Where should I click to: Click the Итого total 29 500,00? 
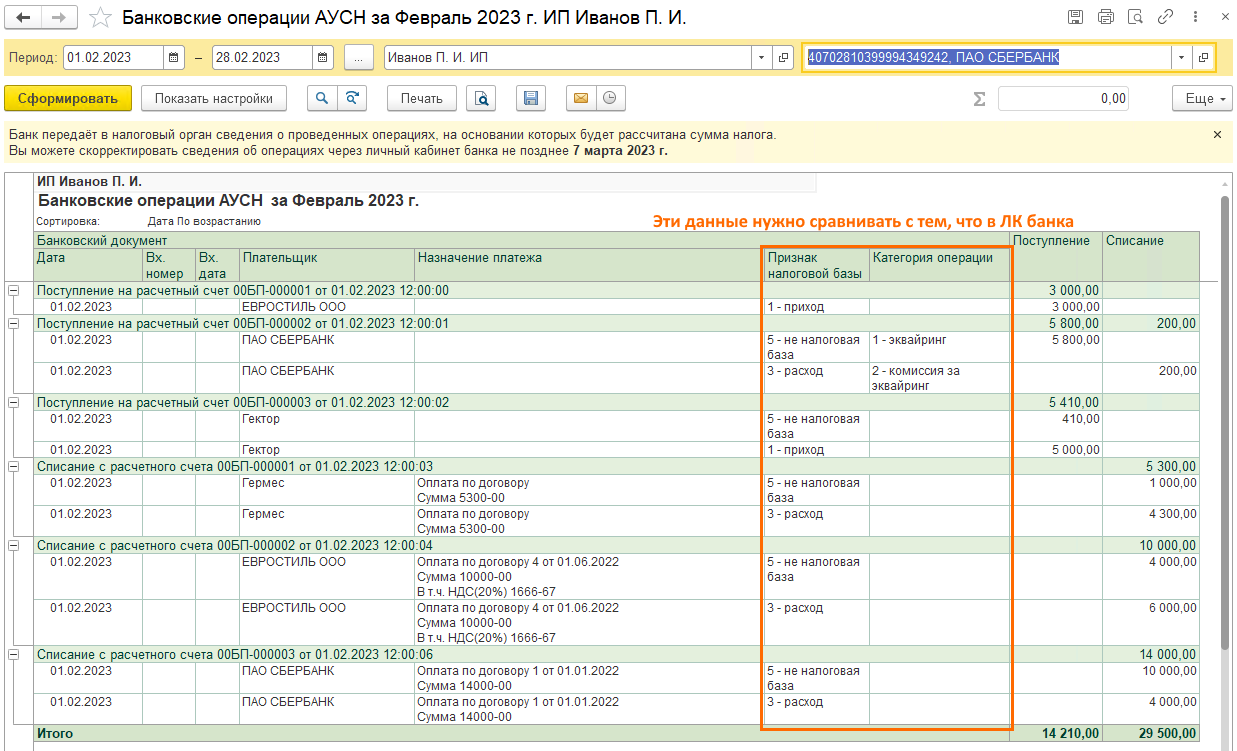[1150, 734]
